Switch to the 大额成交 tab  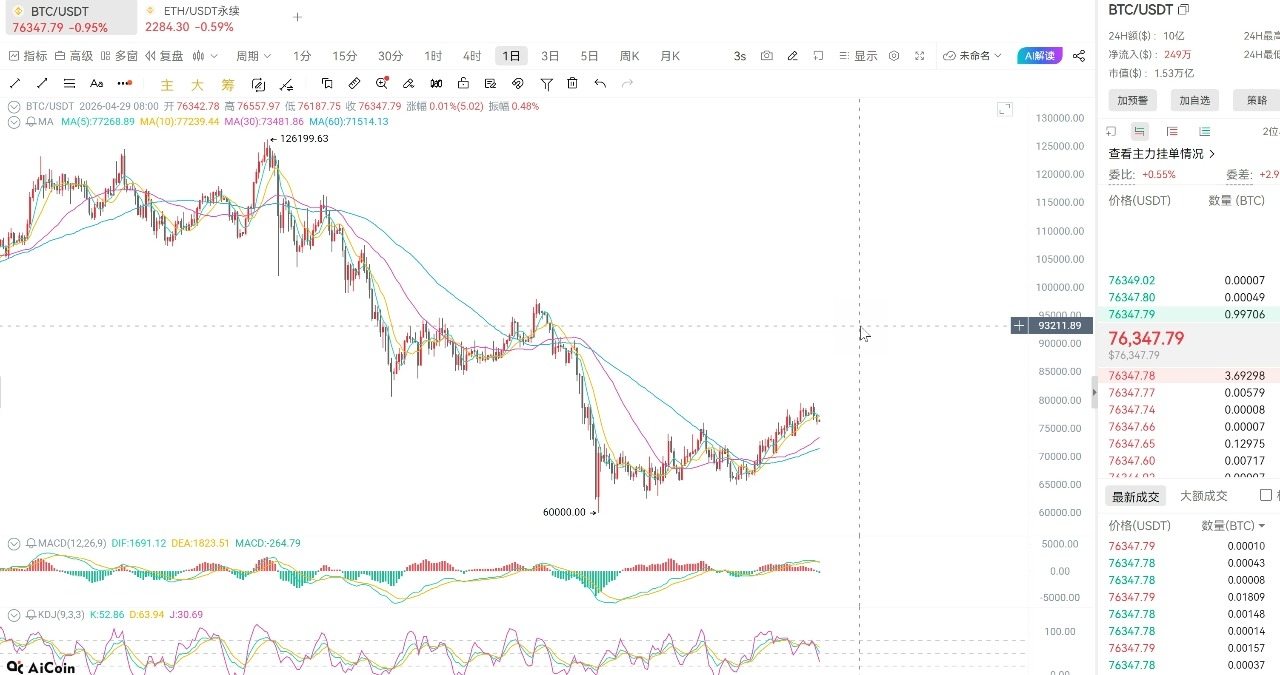(x=1203, y=496)
